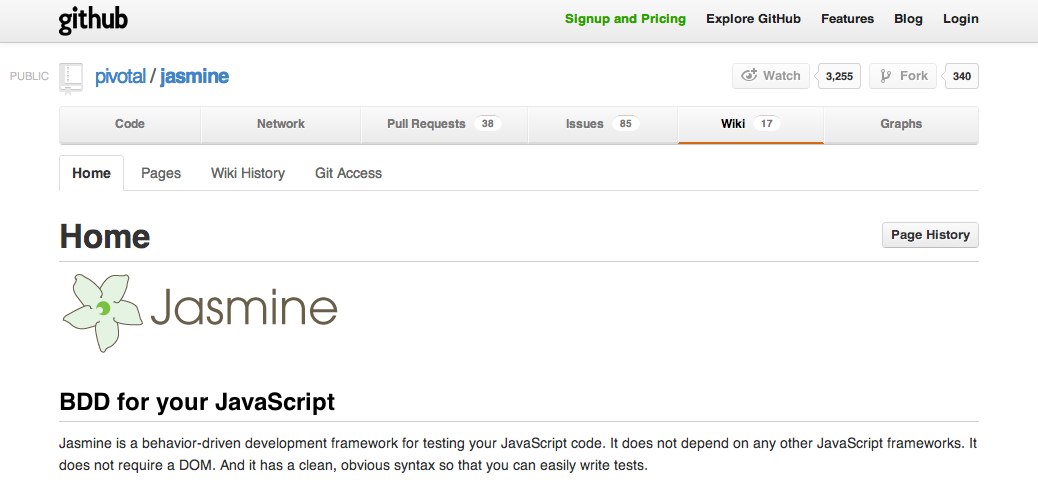Open the Signup and Pricing link
This screenshot has width=1038, height=484.
pos(626,19)
